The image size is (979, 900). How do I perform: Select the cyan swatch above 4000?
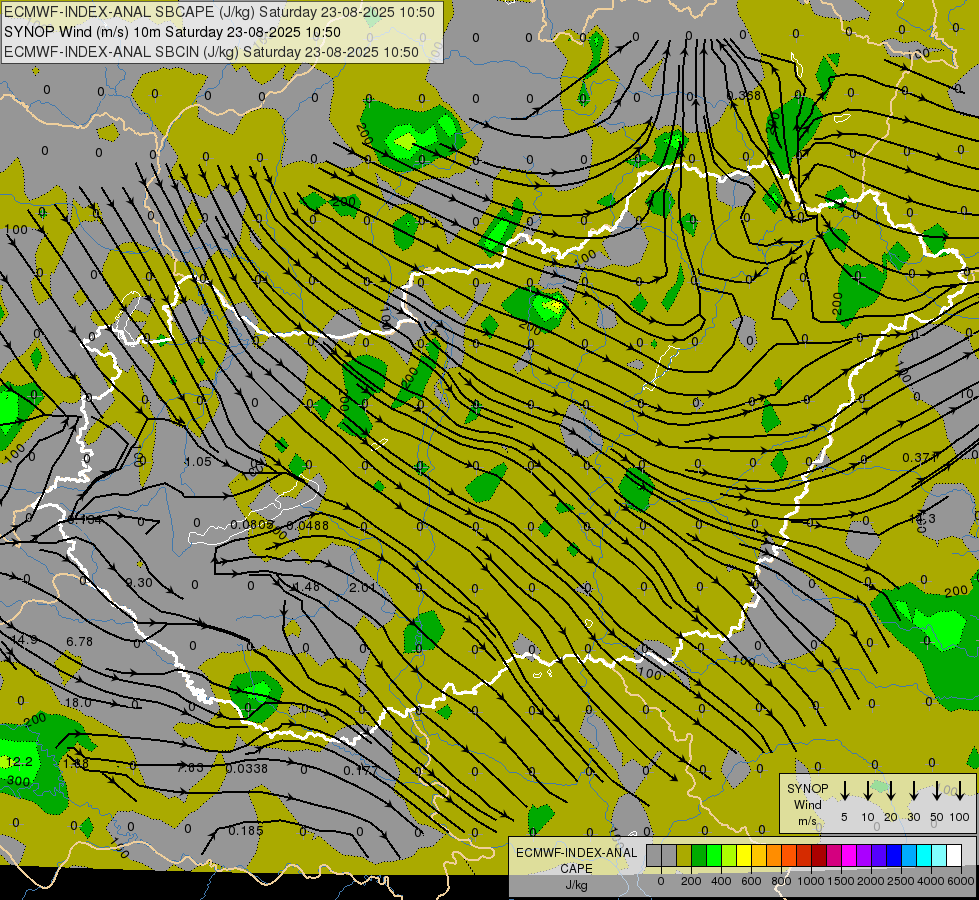[923, 856]
